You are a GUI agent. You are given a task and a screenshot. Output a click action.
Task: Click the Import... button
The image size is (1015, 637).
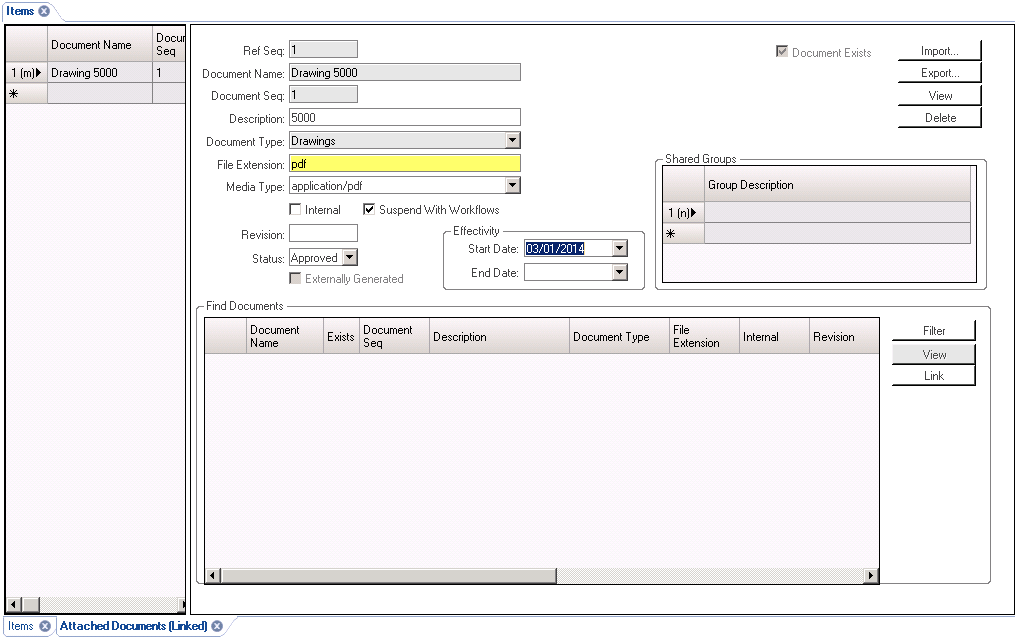(939, 51)
